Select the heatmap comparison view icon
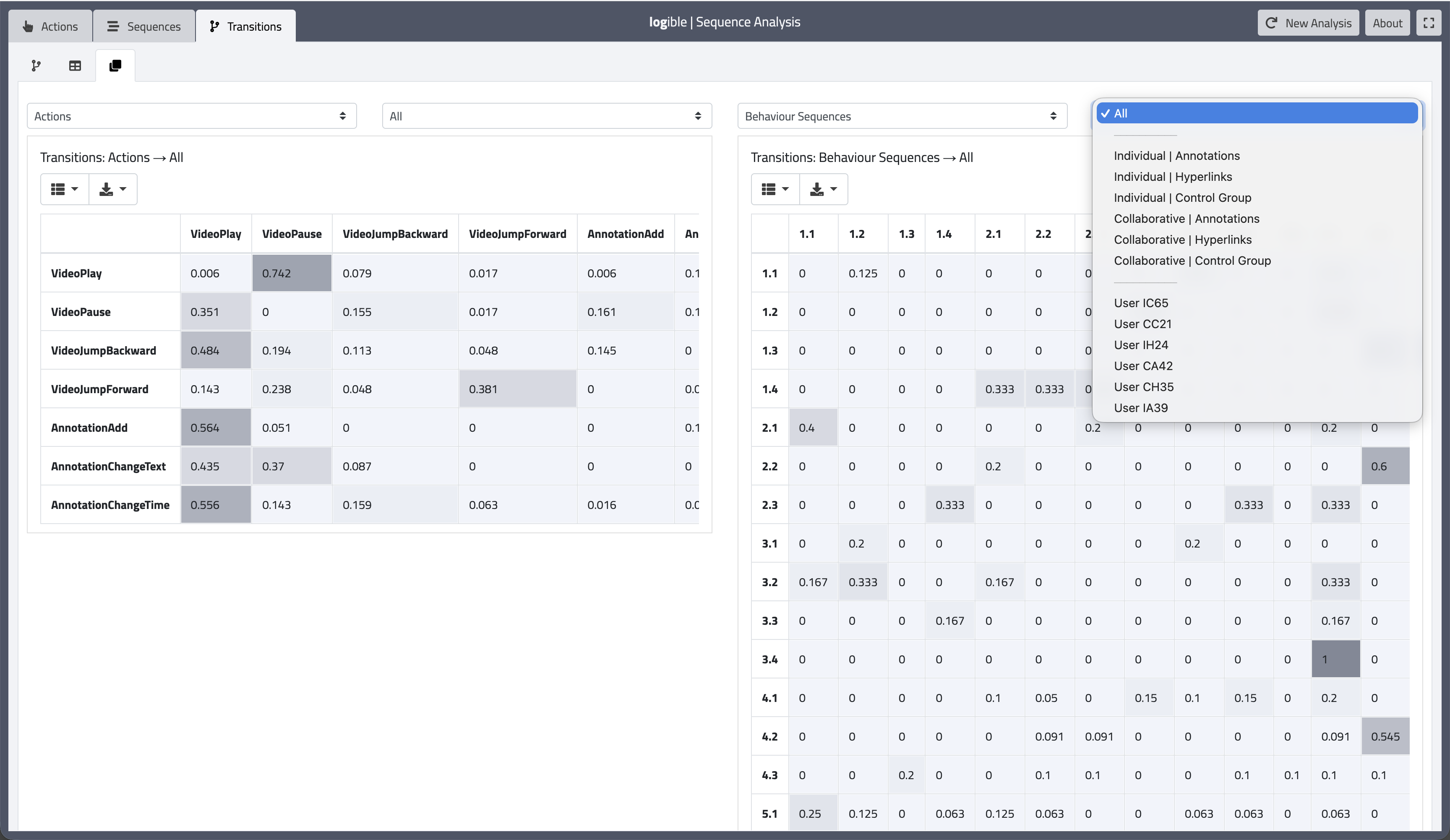This screenshot has height=840, width=1450. pos(115,65)
